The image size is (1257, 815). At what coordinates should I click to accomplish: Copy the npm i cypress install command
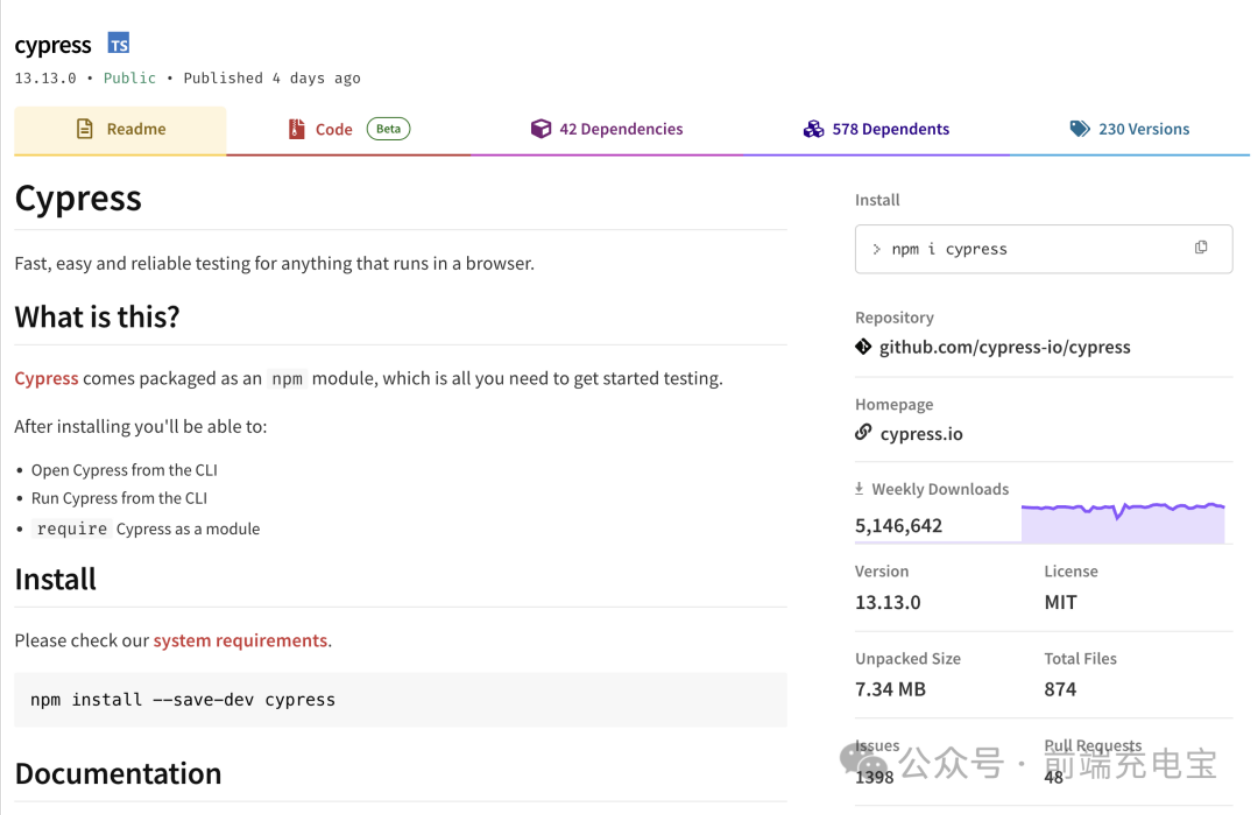1201,248
